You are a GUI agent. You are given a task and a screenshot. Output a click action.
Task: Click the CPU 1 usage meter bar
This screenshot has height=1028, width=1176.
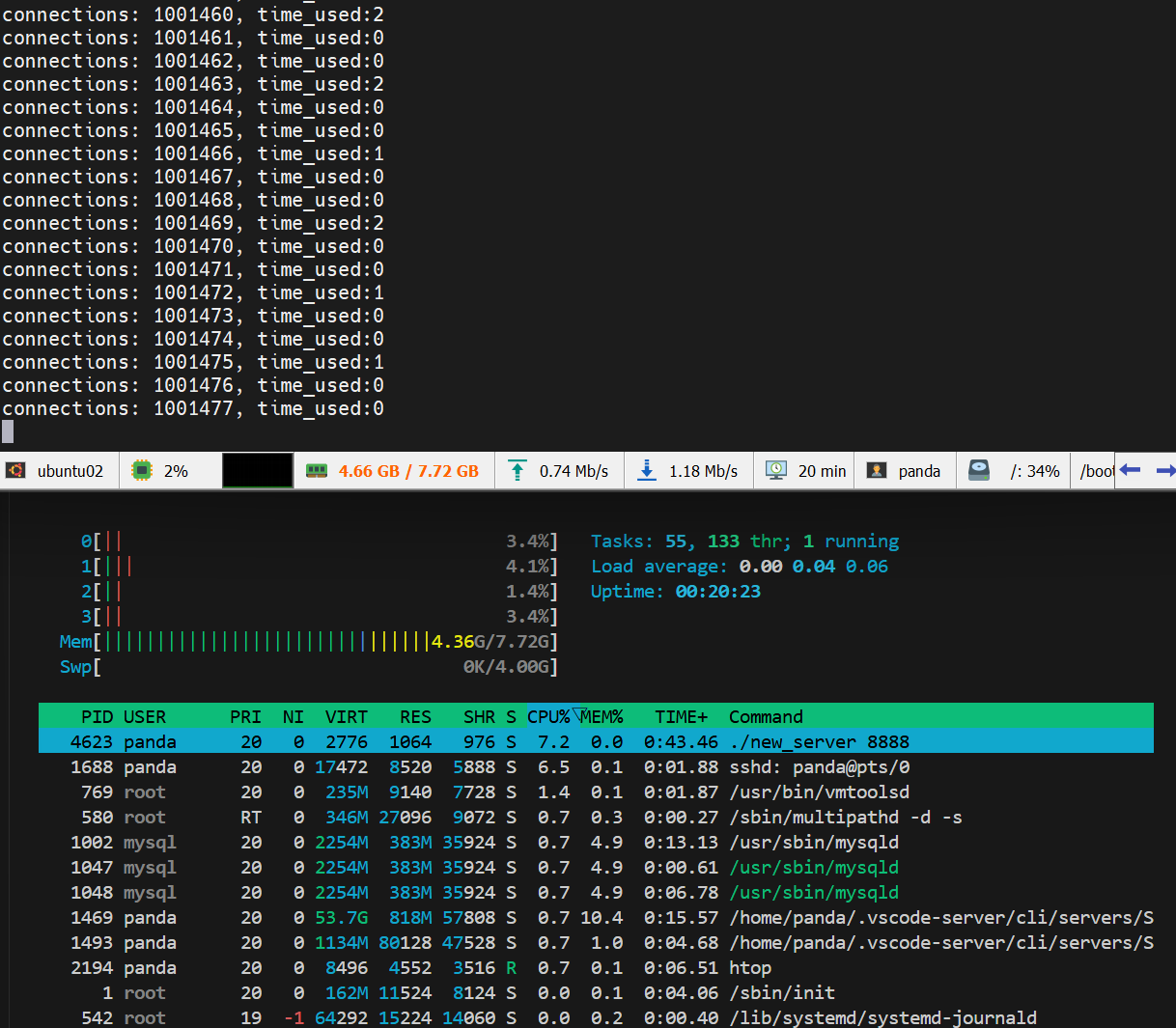(320, 566)
